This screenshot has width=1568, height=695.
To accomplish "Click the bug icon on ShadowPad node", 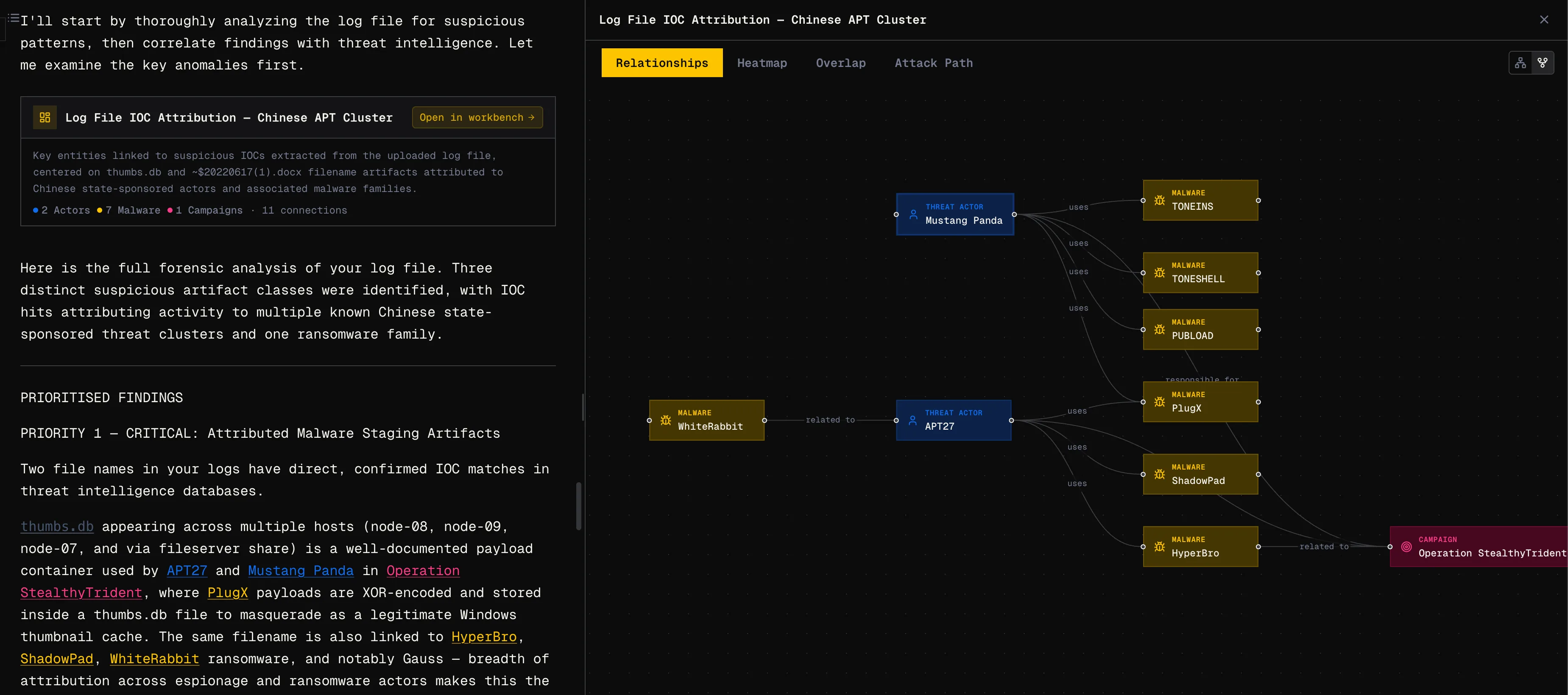I will (x=1160, y=474).
